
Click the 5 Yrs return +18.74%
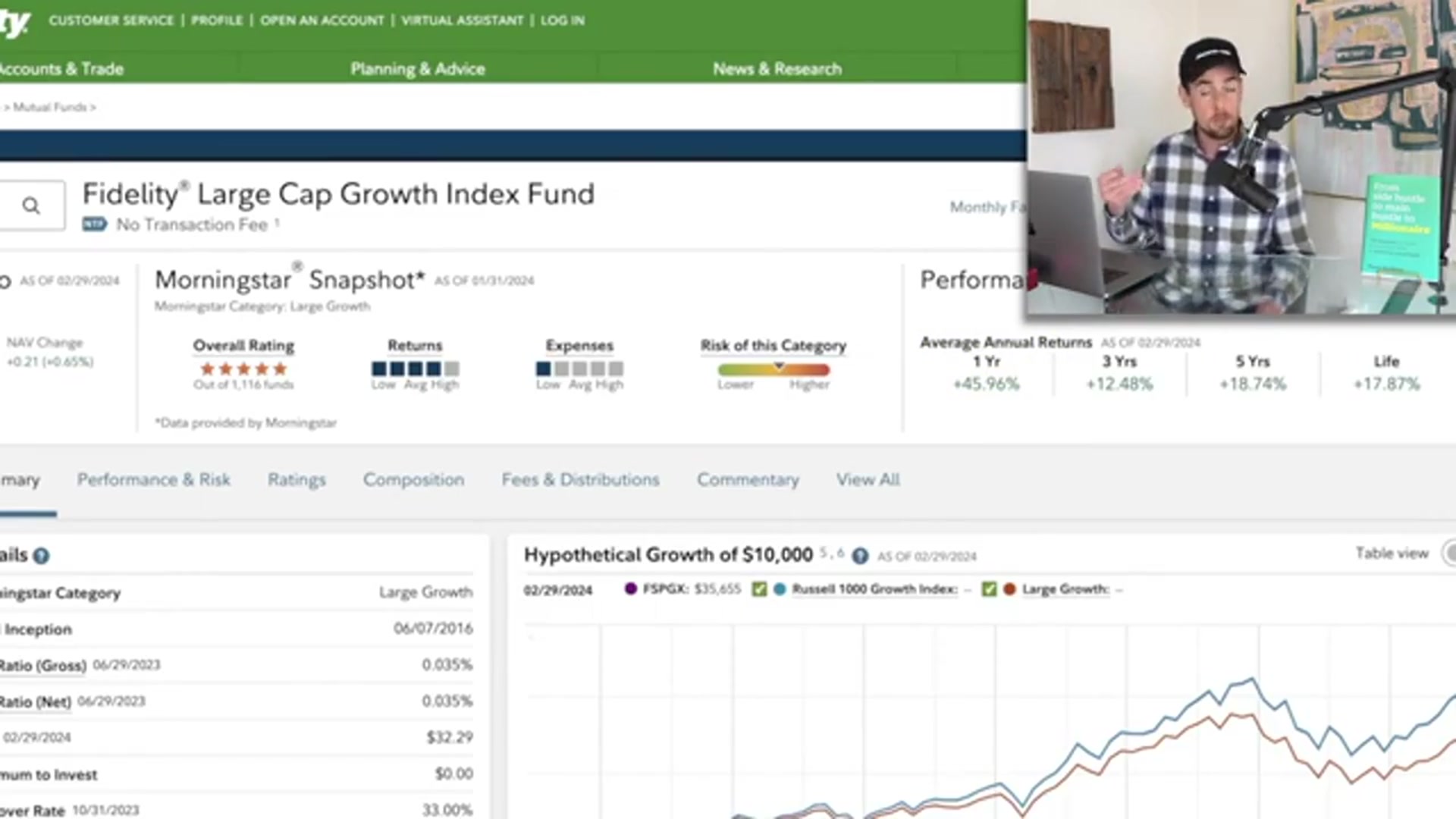pos(1253,384)
